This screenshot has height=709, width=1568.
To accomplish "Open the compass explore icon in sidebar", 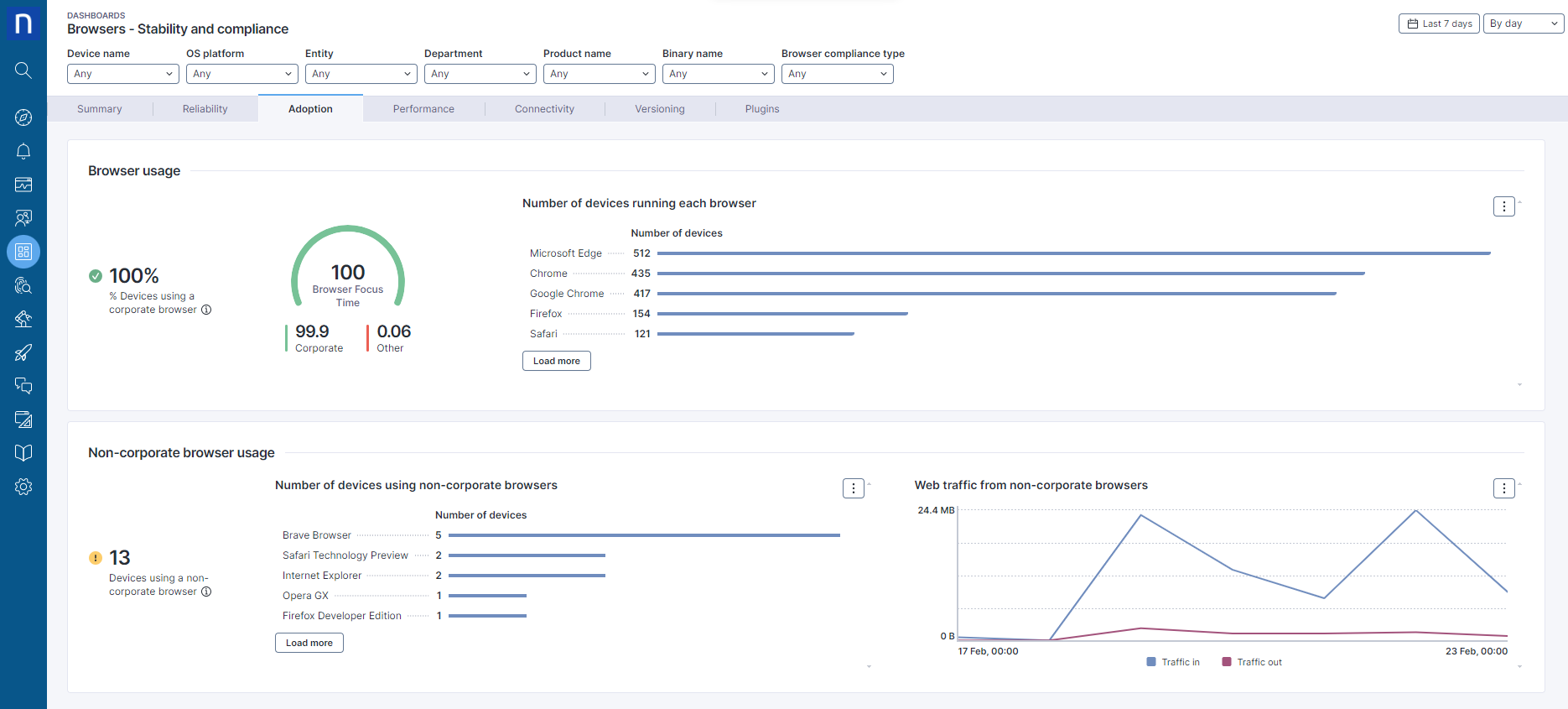I will click(23, 117).
